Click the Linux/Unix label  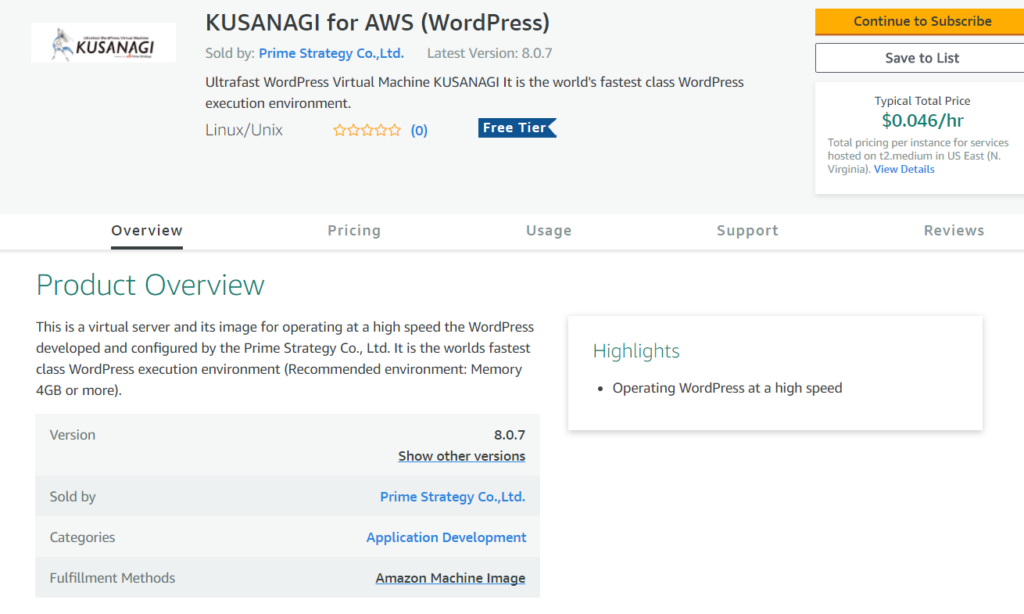(244, 130)
